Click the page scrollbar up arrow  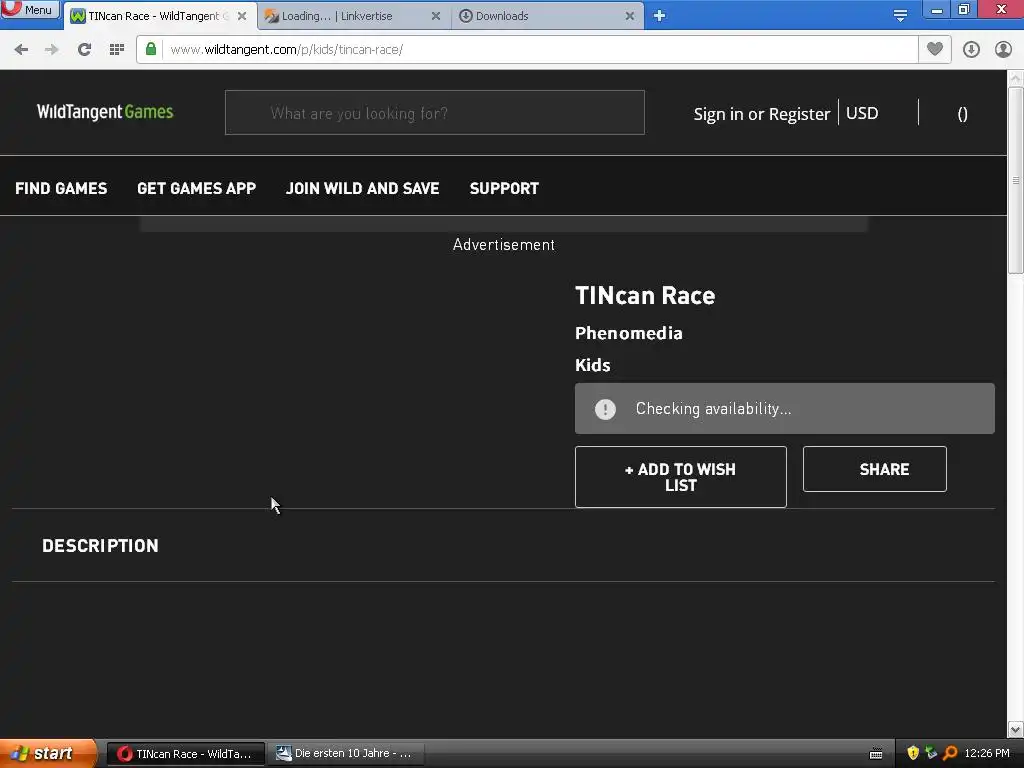1016,78
